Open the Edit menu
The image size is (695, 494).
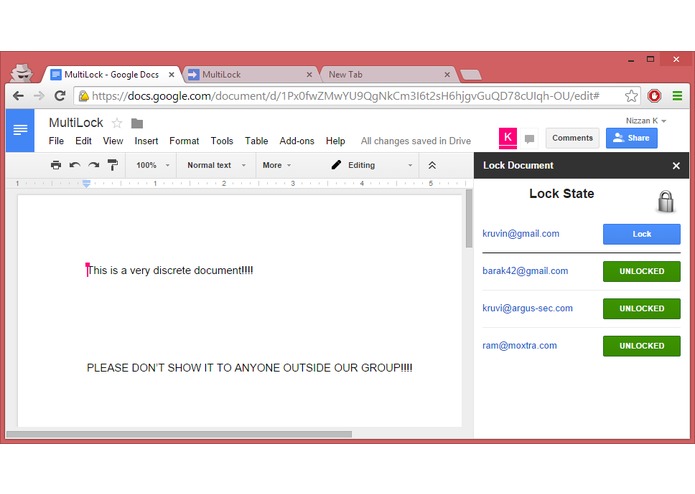83,141
